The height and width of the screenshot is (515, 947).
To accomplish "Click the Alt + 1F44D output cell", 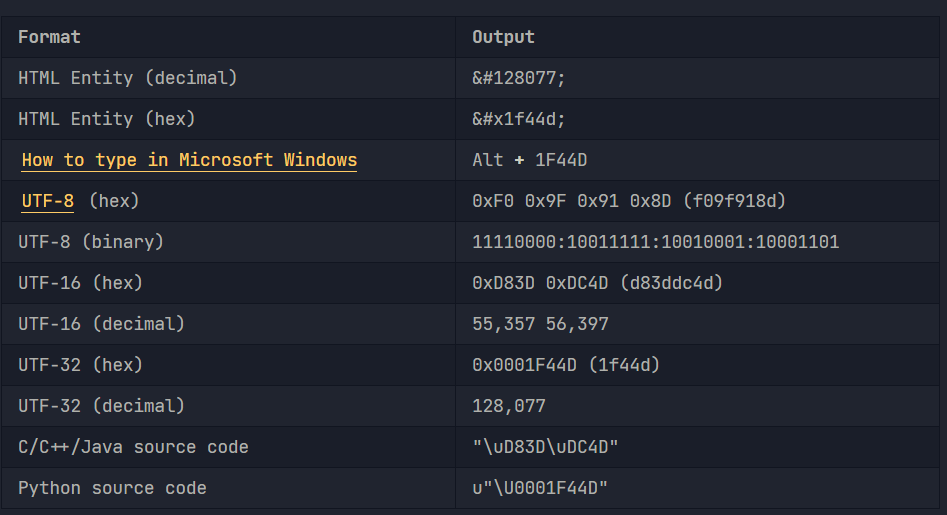I will click(x=530, y=160).
